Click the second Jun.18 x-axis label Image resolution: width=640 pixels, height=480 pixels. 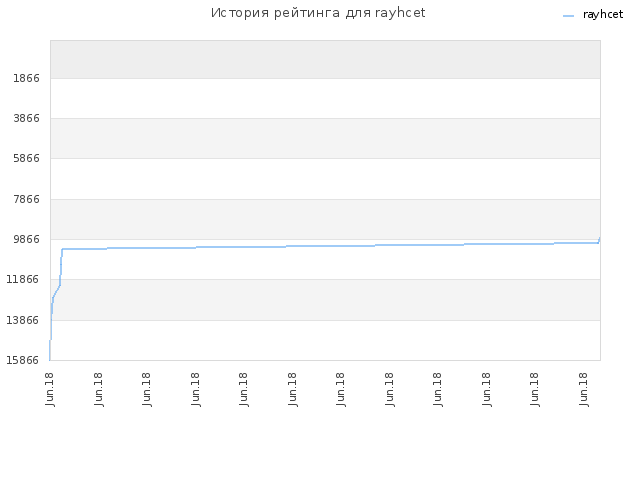pyautogui.click(x=98, y=389)
